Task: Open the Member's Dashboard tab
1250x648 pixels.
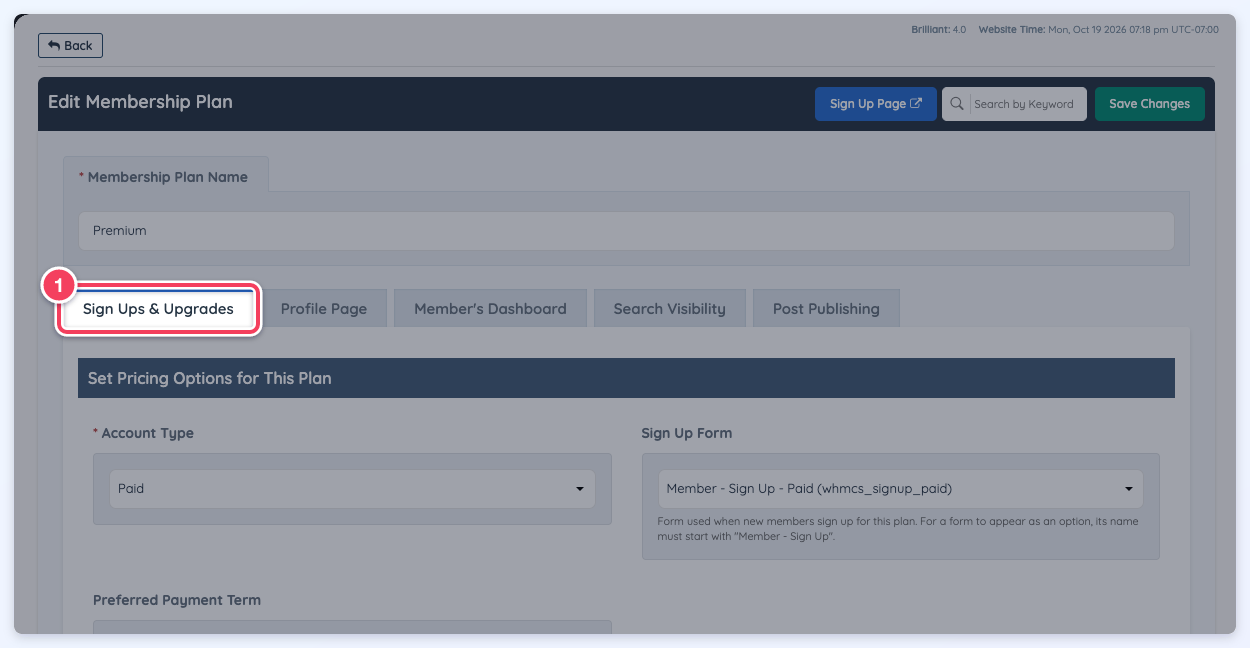Action: [x=490, y=309]
